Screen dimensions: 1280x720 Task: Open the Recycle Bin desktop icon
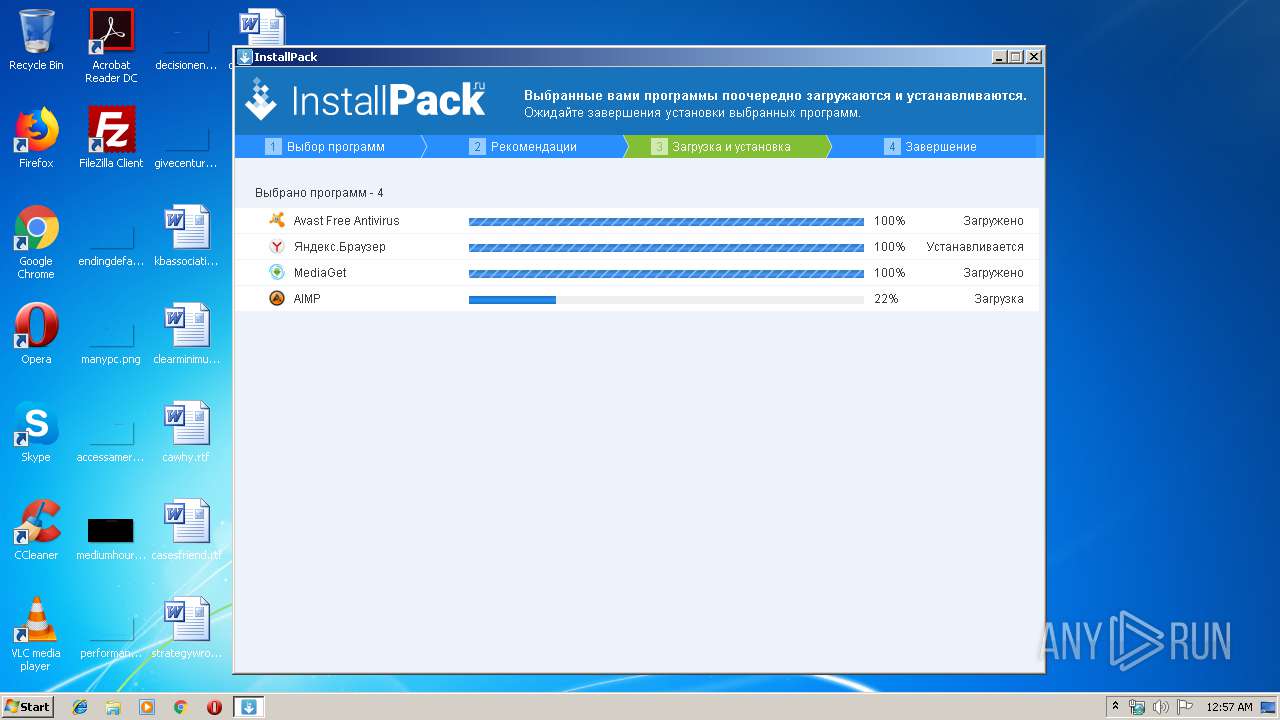coord(36,41)
